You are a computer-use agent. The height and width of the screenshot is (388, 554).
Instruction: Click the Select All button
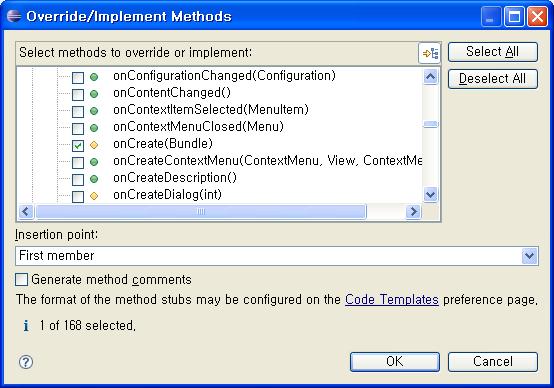[493, 52]
